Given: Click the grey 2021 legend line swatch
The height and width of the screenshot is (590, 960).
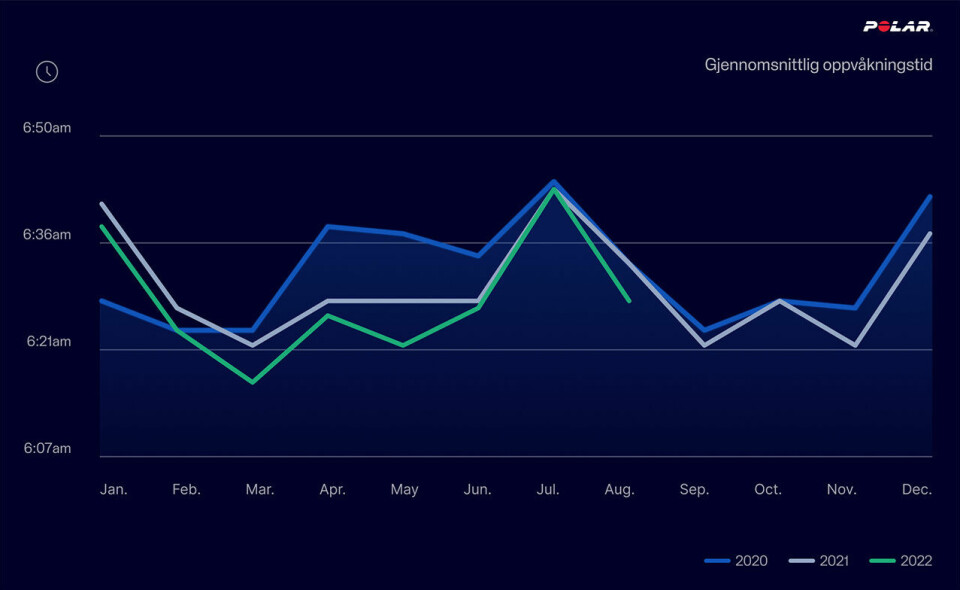Looking at the screenshot, I should (x=800, y=561).
